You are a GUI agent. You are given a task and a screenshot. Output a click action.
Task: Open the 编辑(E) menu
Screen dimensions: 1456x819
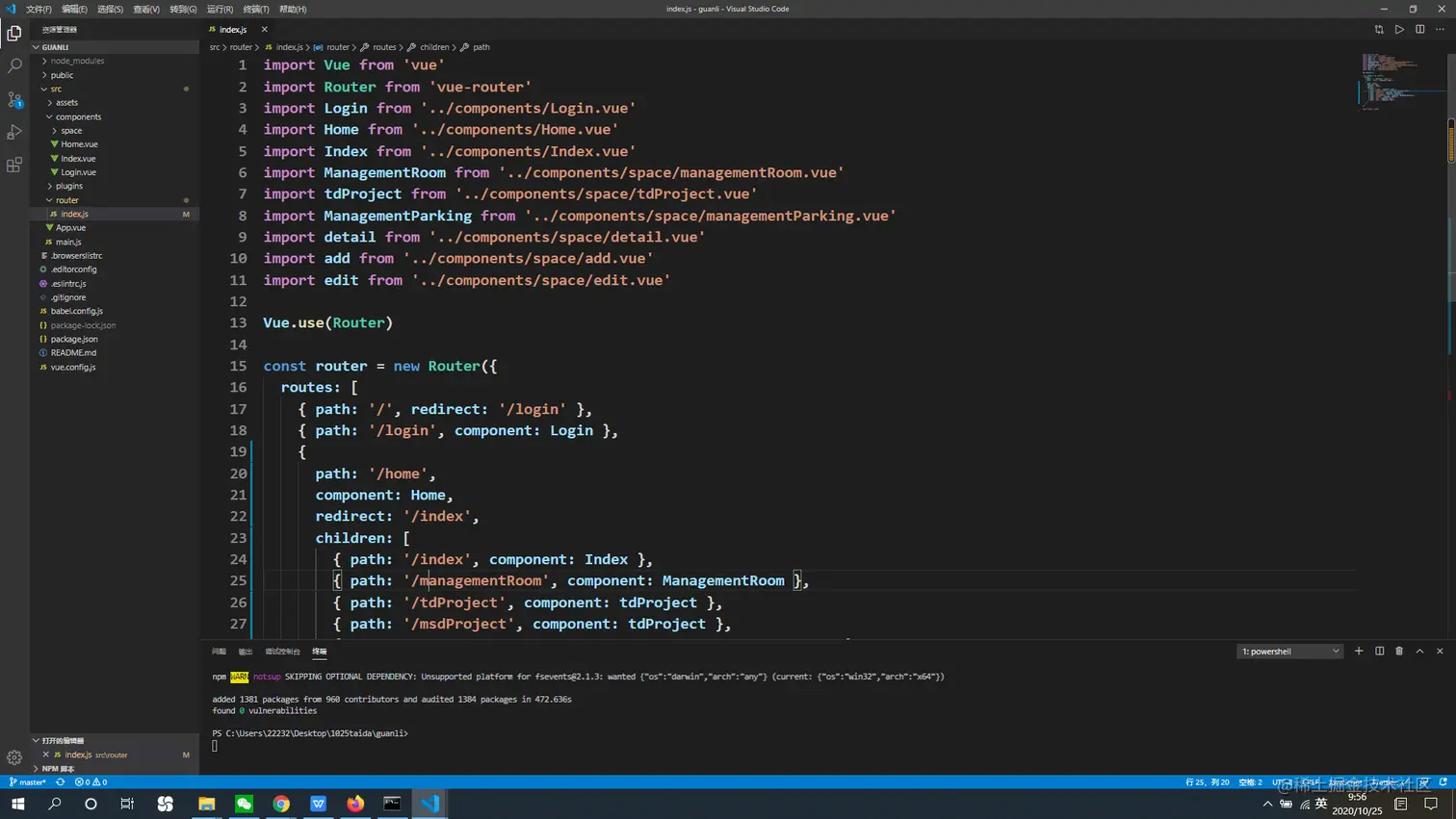coord(74,9)
